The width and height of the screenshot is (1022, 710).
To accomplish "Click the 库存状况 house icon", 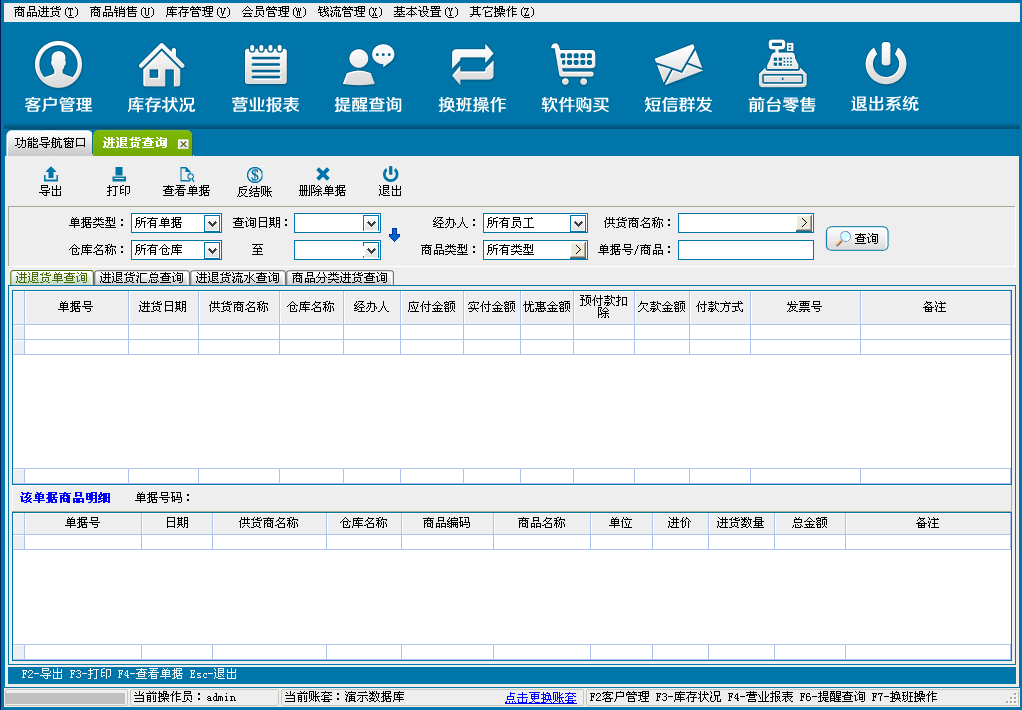I will tap(161, 67).
